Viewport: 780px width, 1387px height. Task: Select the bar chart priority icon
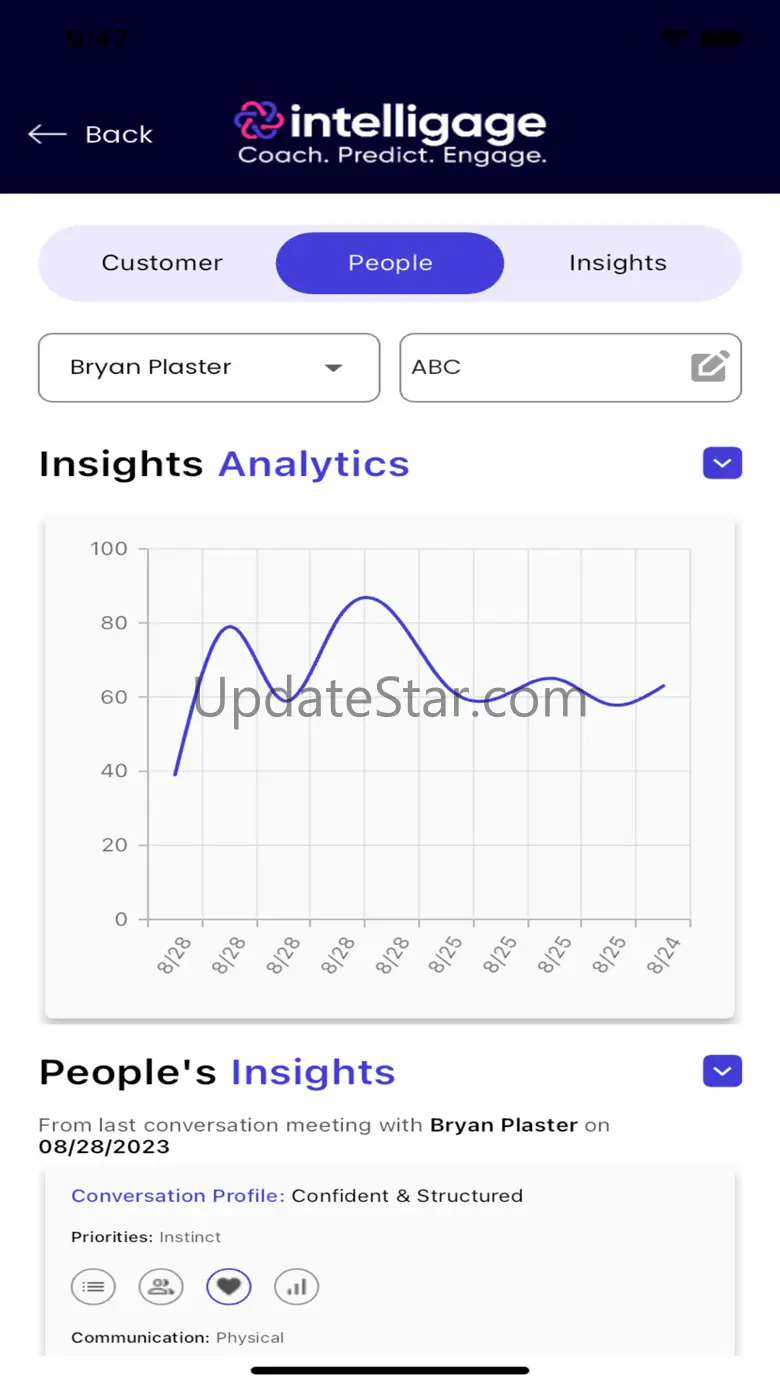297,1287
